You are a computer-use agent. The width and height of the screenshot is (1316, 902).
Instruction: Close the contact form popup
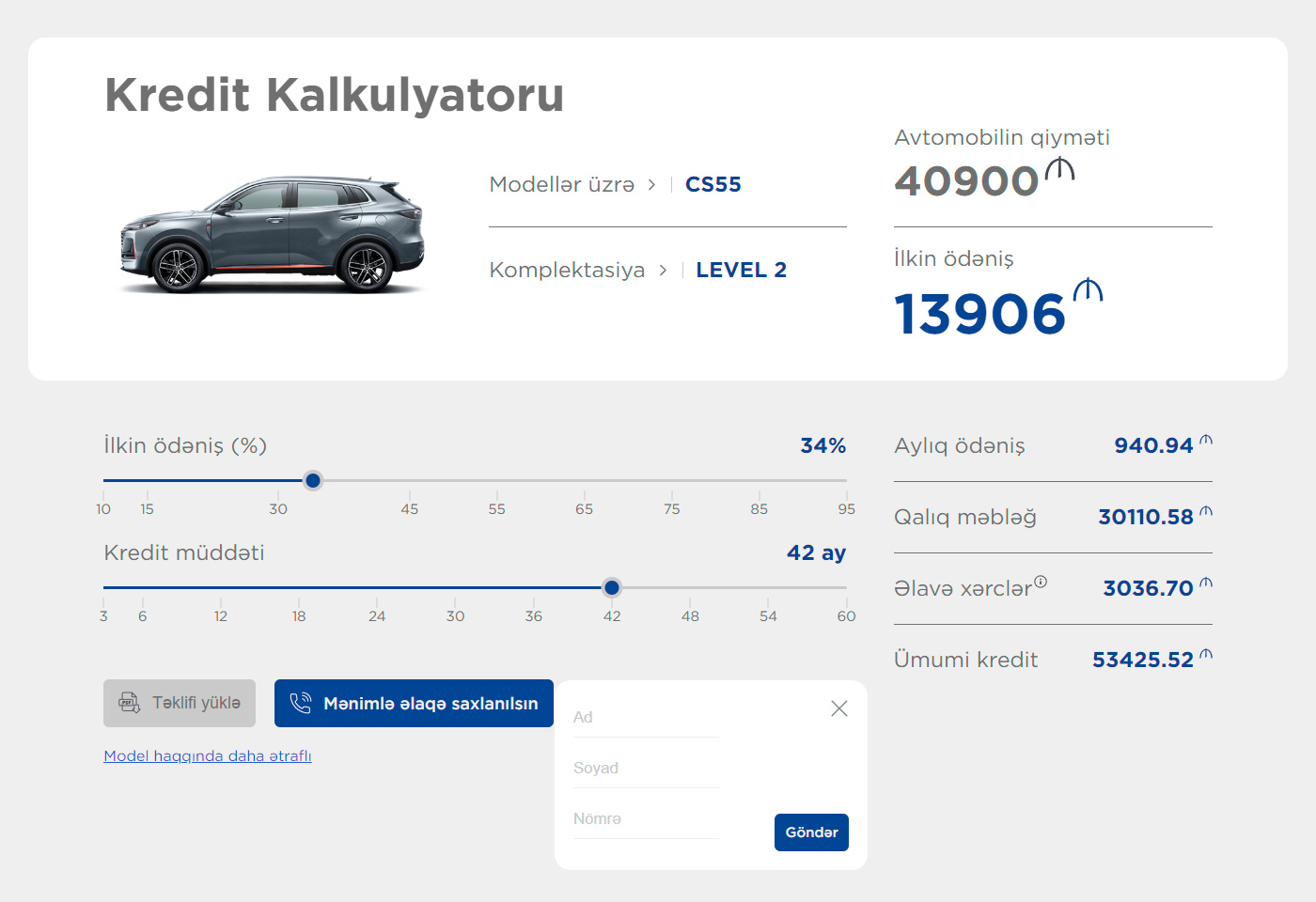click(x=839, y=708)
